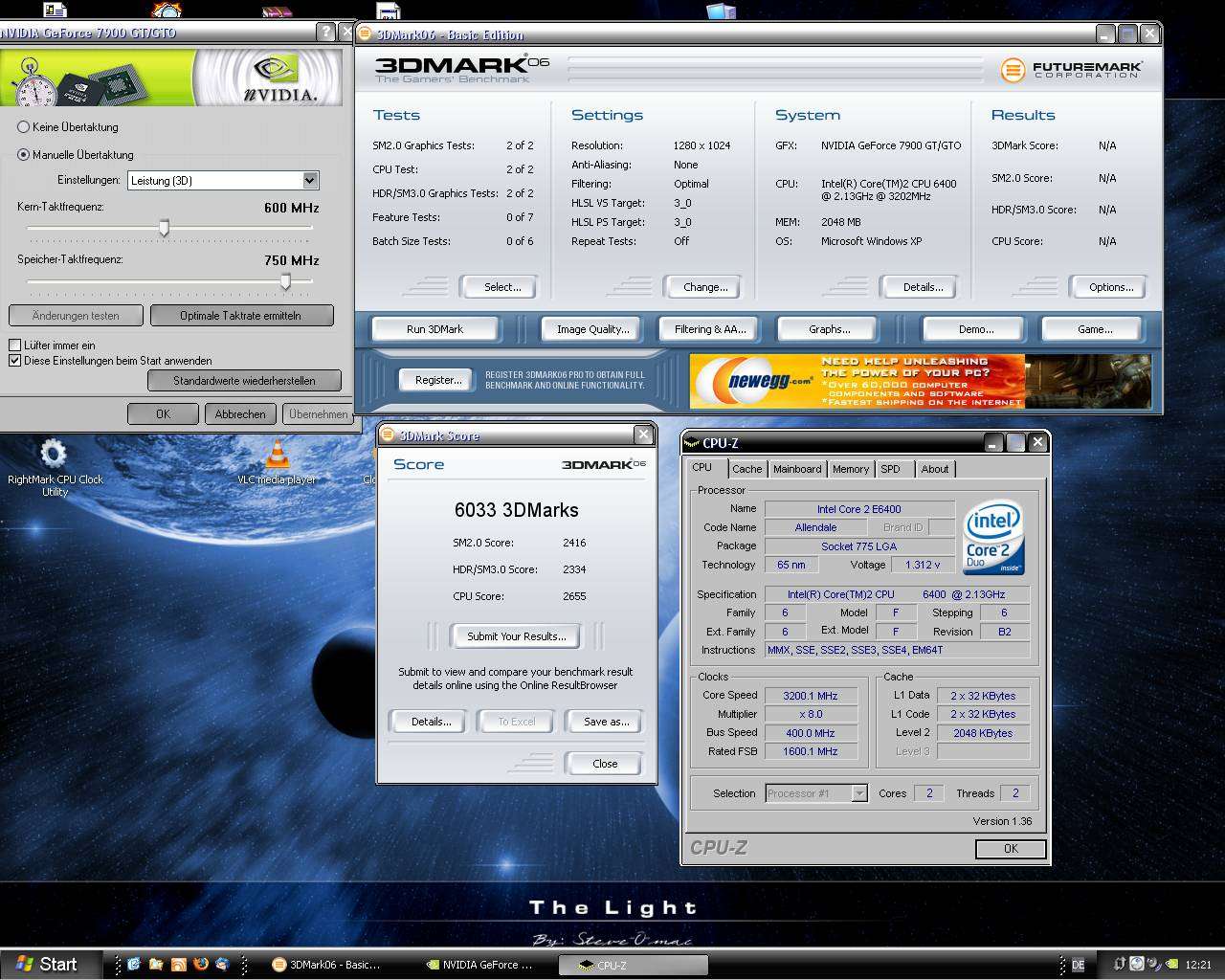Click Standardwerte wiederherstellen button
The width and height of the screenshot is (1225, 980).
pyautogui.click(x=244, y=381)
